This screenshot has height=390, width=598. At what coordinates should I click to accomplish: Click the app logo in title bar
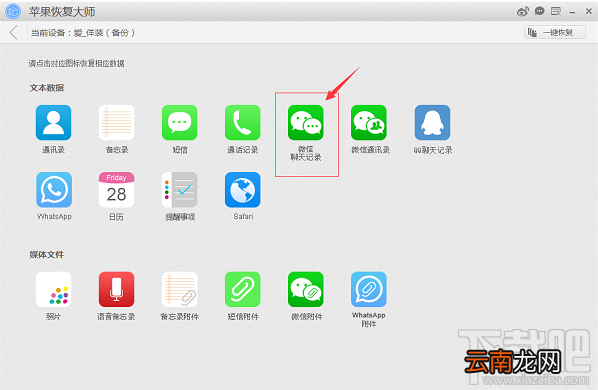pos(13,12)
